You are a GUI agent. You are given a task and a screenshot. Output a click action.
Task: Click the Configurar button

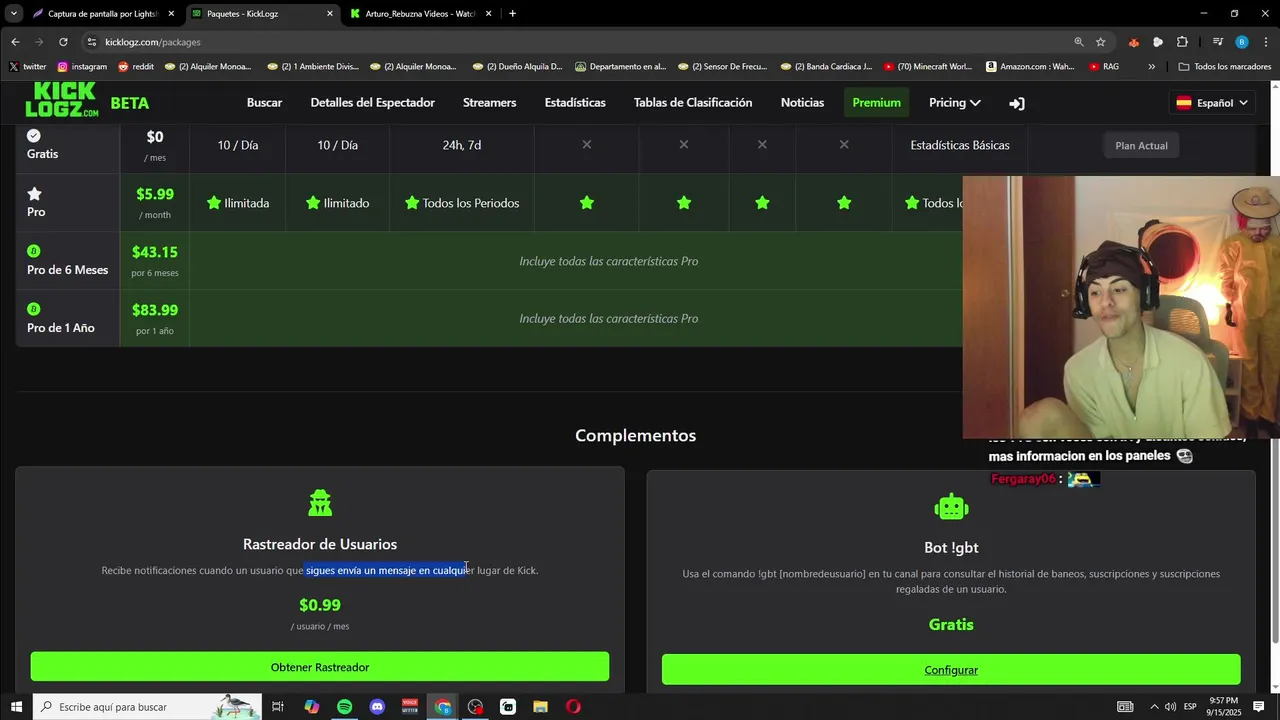951,670
